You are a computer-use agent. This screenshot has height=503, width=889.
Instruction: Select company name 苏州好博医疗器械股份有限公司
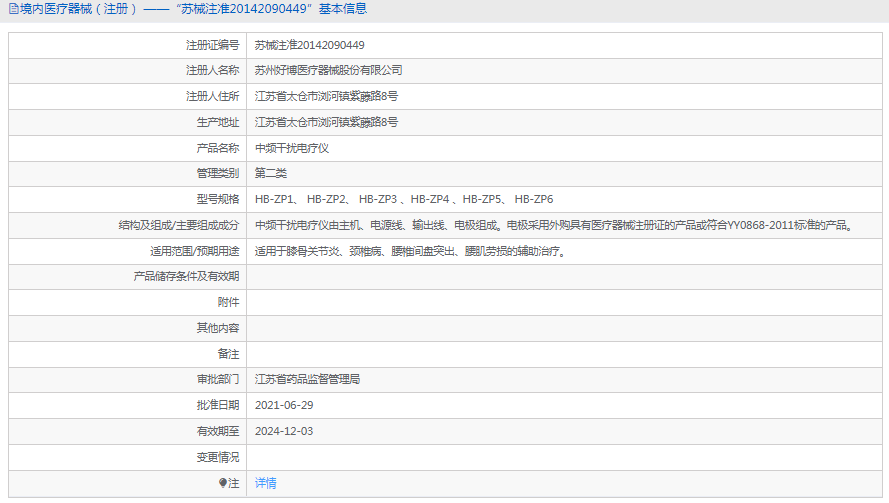(328, 70)
